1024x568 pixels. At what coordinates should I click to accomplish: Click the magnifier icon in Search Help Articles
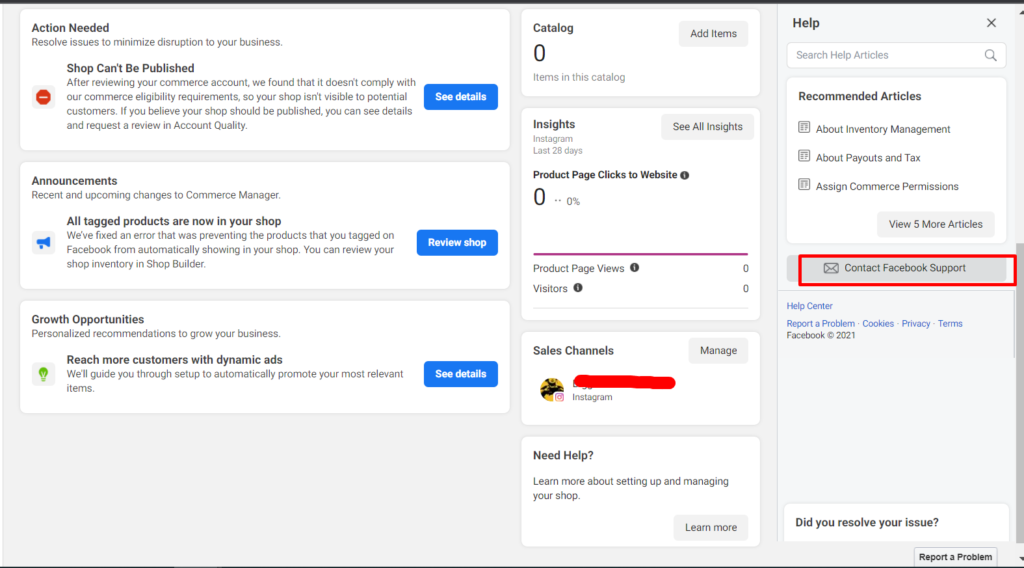click(x=991, y=55)
